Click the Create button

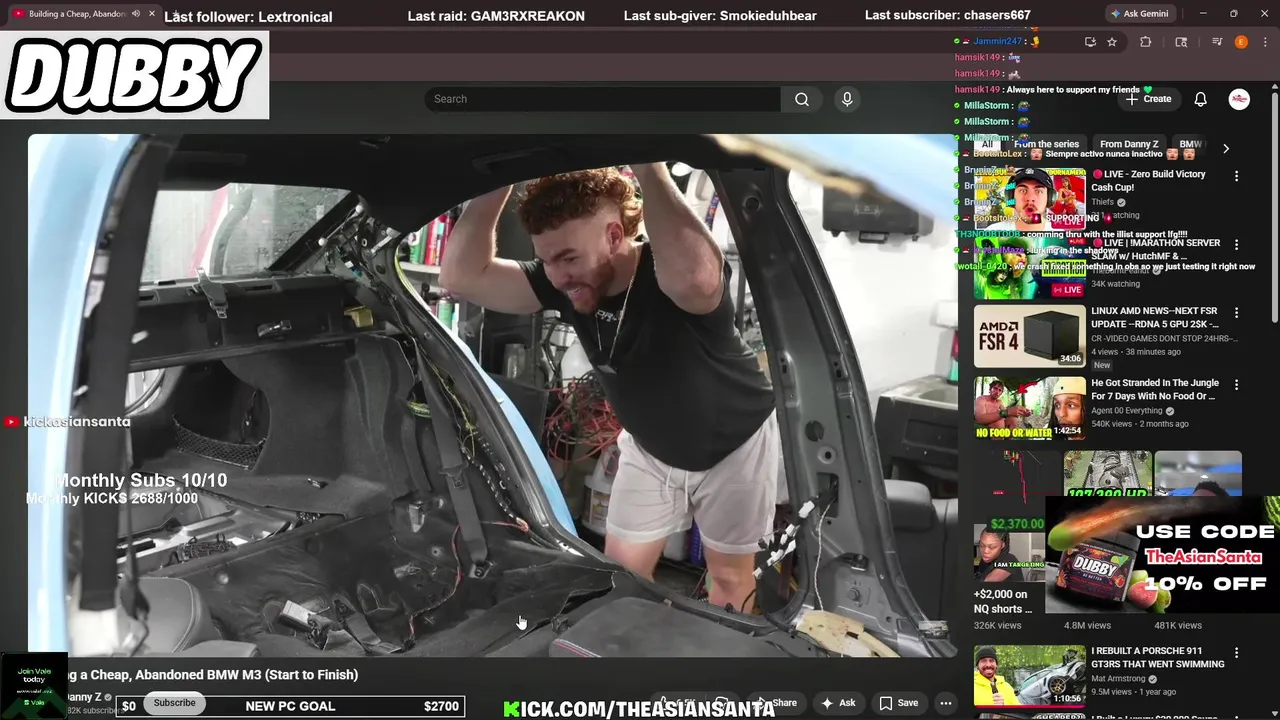(x=1148, y=99)
